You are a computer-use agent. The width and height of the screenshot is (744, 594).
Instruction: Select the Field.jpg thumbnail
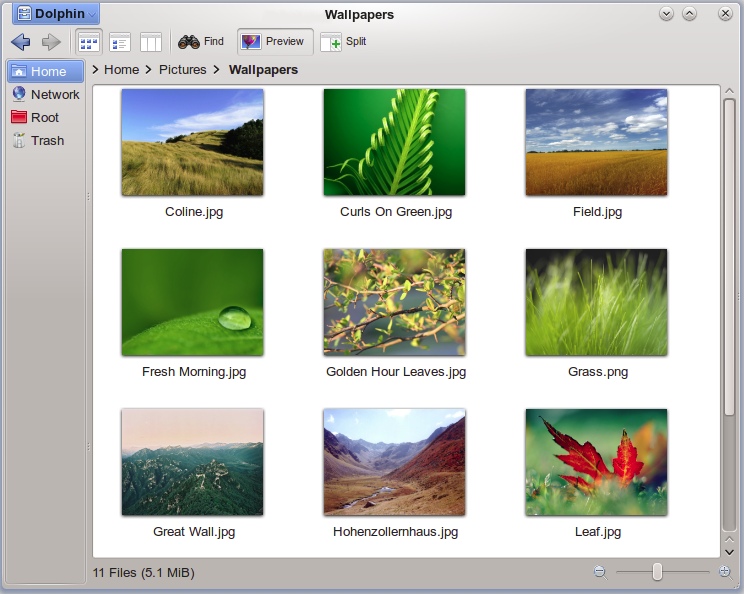(596, 142)
